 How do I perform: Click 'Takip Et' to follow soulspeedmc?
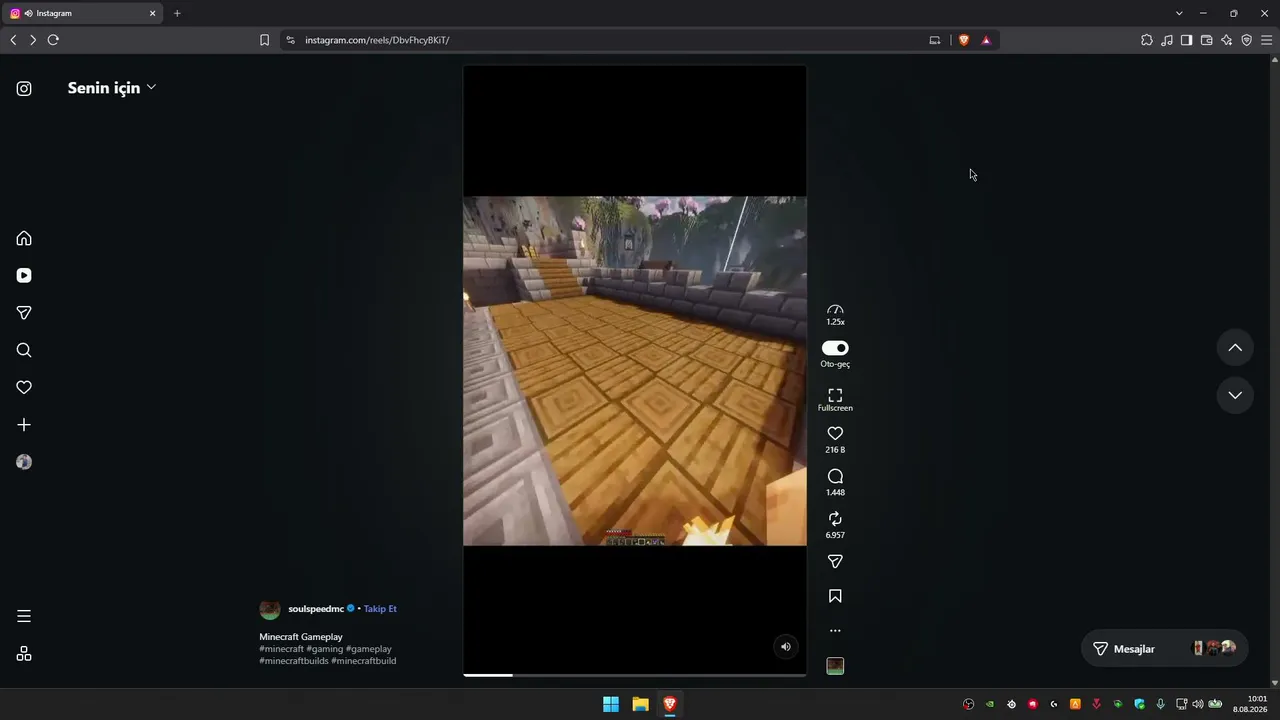[x=380, y=609]
